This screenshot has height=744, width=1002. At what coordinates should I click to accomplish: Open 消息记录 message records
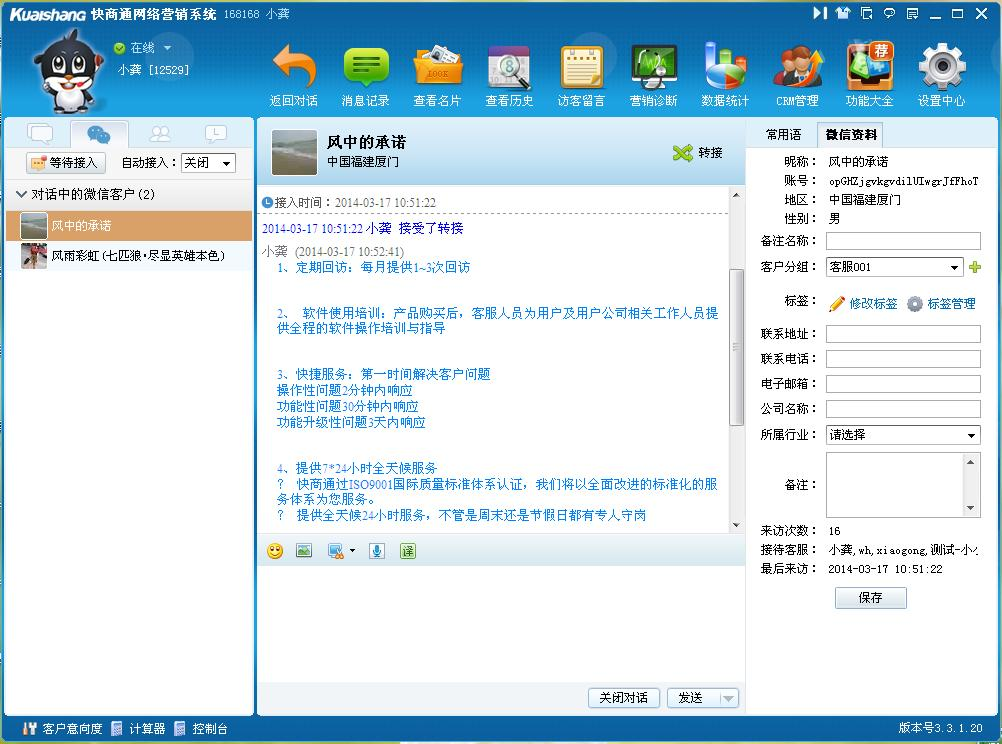pyautogui.click(x=366, y=67)
